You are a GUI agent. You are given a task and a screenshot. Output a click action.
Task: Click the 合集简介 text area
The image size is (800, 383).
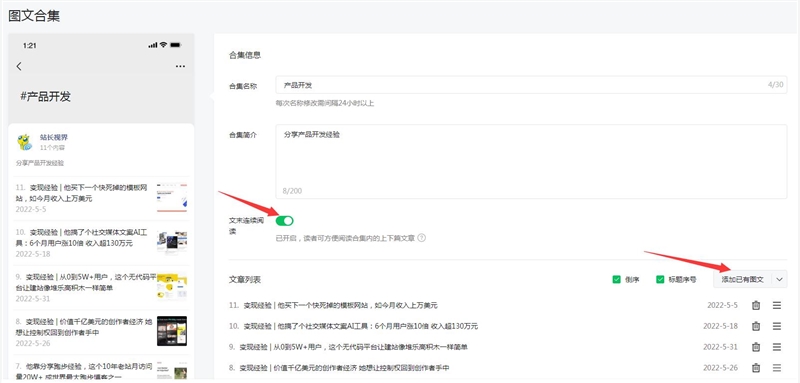pos(531,161)
